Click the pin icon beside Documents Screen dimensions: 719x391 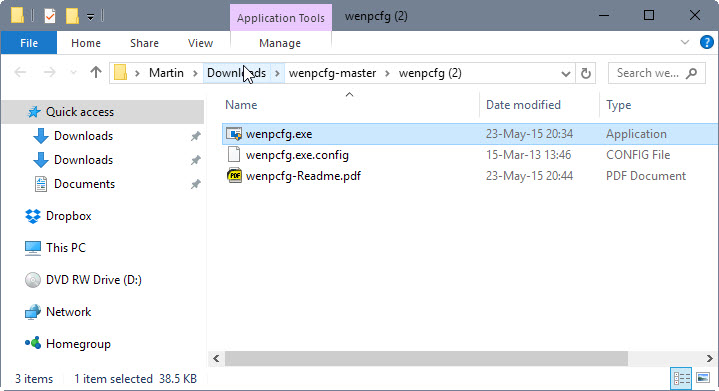pos(195,184)
